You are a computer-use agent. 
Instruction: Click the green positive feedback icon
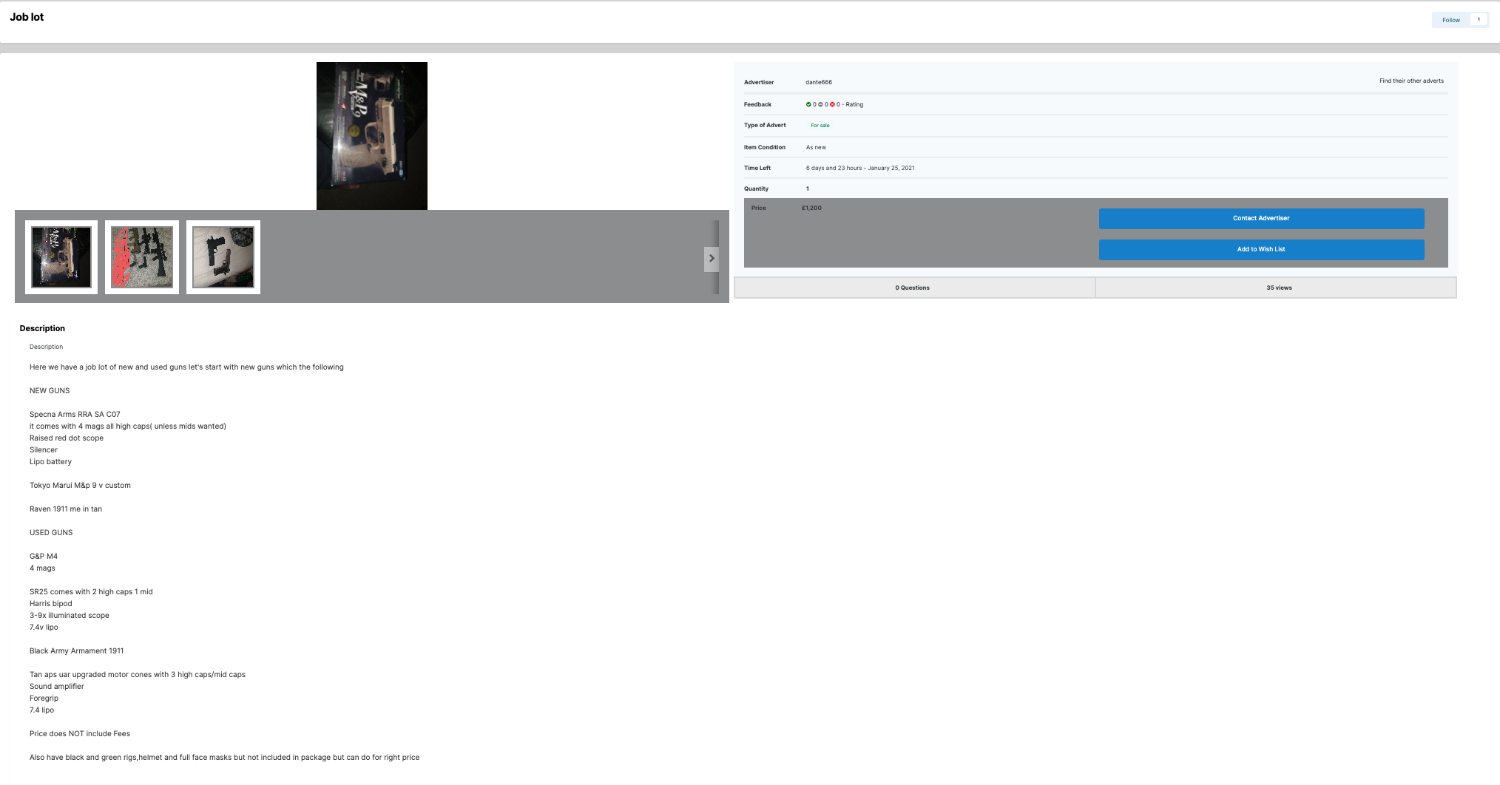(809, 104)
